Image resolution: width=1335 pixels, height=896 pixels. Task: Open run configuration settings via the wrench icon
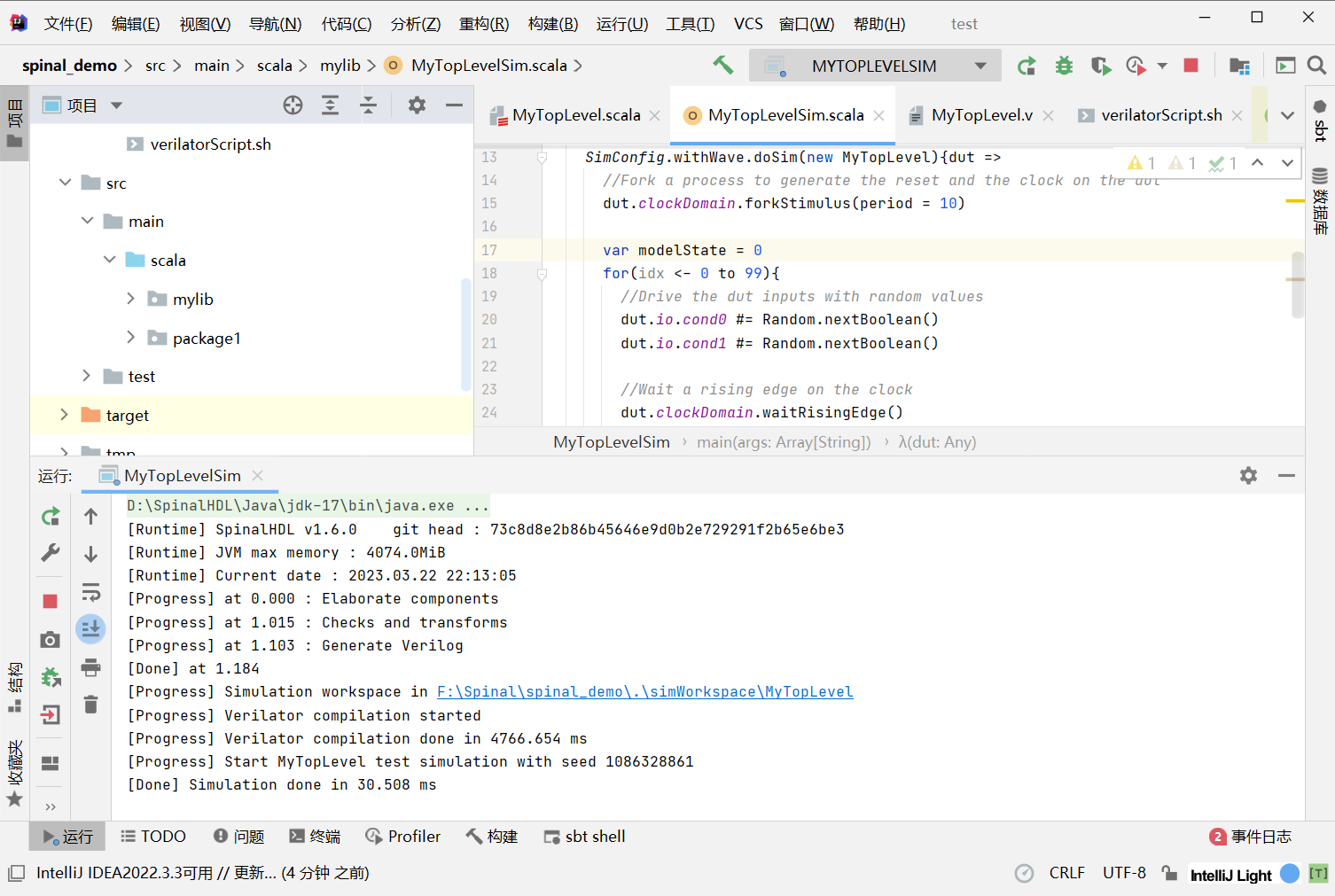tap(49, 553)
